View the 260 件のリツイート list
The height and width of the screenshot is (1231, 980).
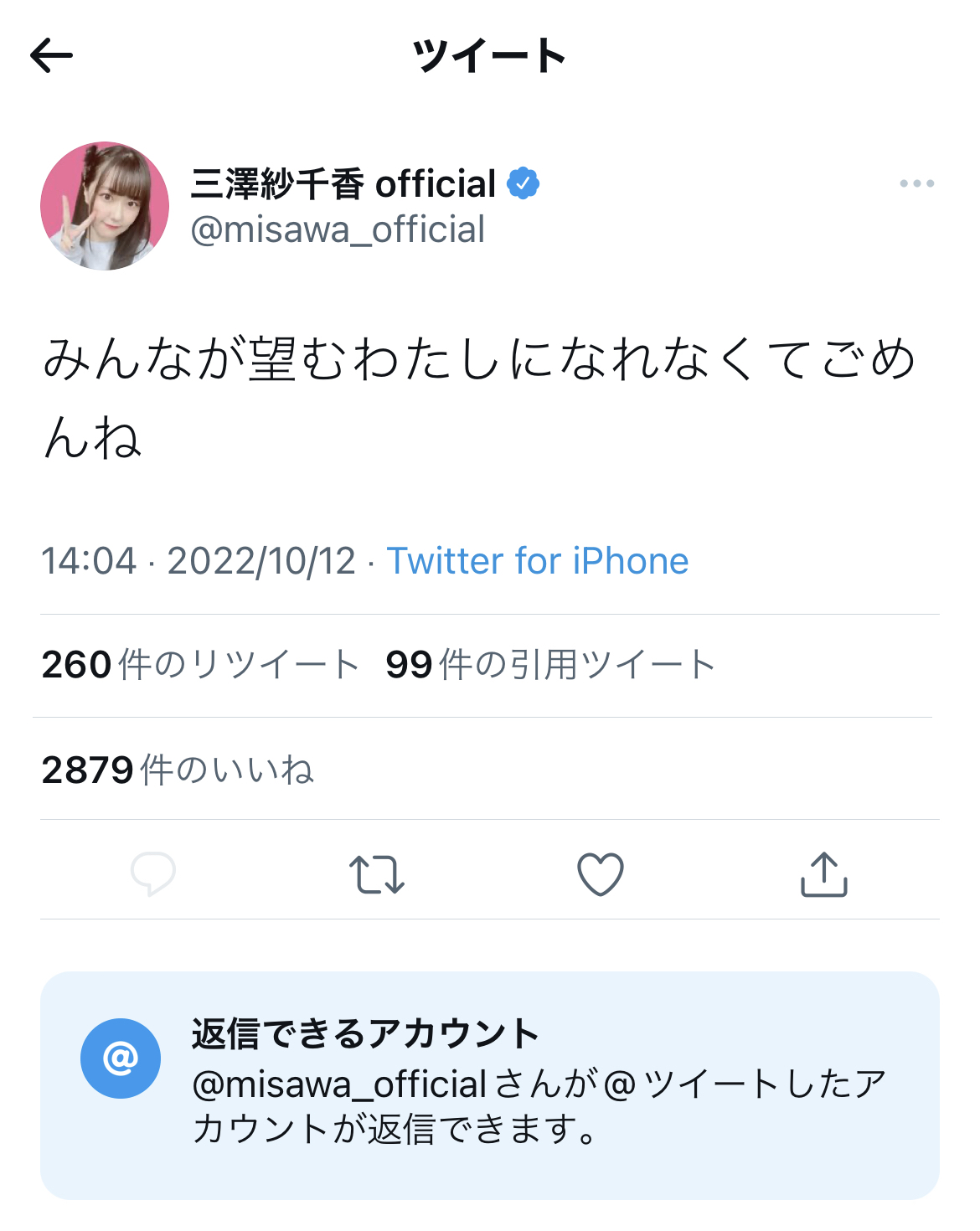point(201,665)
